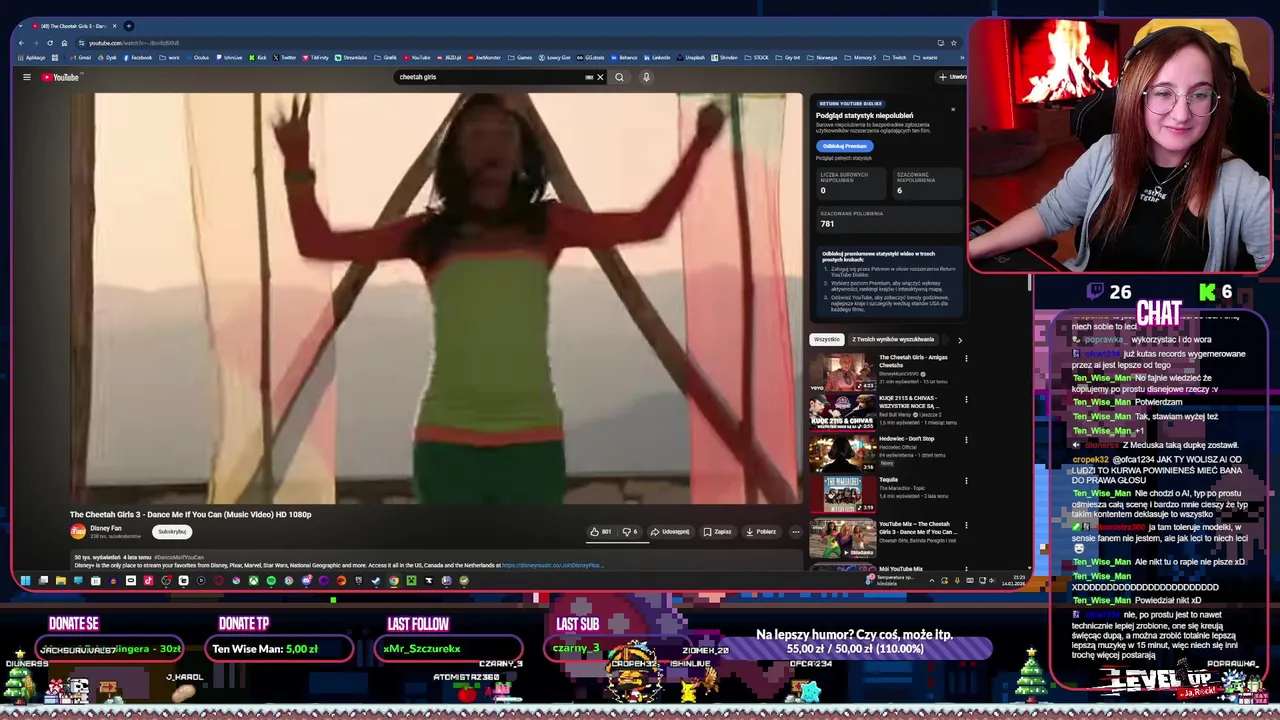Open Spotify from the taskbar

tap(271, 580)
